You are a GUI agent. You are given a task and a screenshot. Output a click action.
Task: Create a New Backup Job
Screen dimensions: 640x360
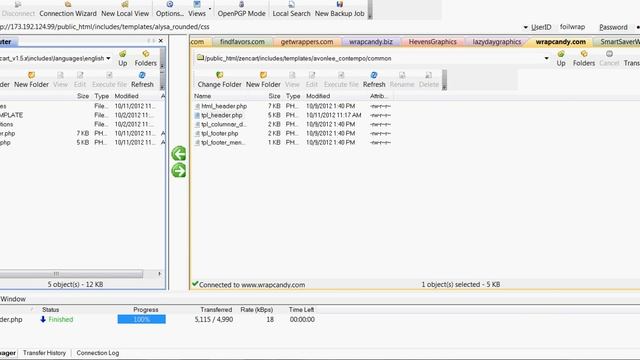coord(339,9)
